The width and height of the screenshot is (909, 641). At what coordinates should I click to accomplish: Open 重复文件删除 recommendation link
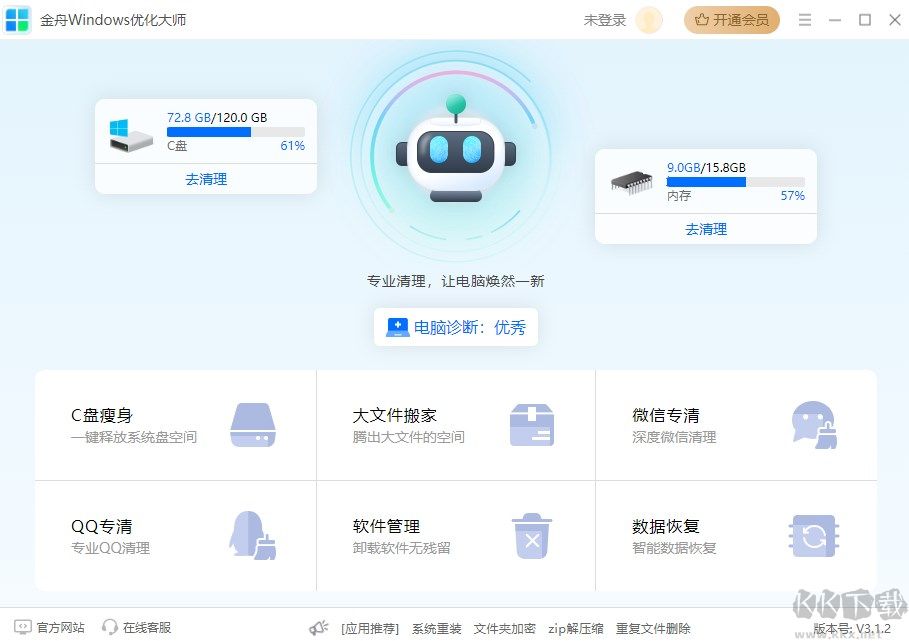tap(653, 628)
